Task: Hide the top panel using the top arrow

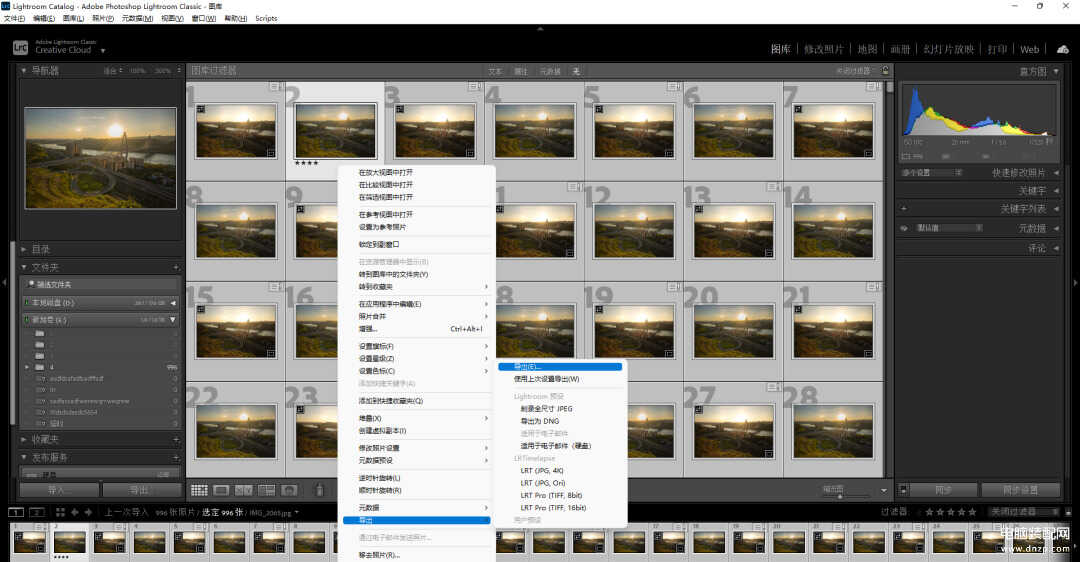Action: click(540, 29)
